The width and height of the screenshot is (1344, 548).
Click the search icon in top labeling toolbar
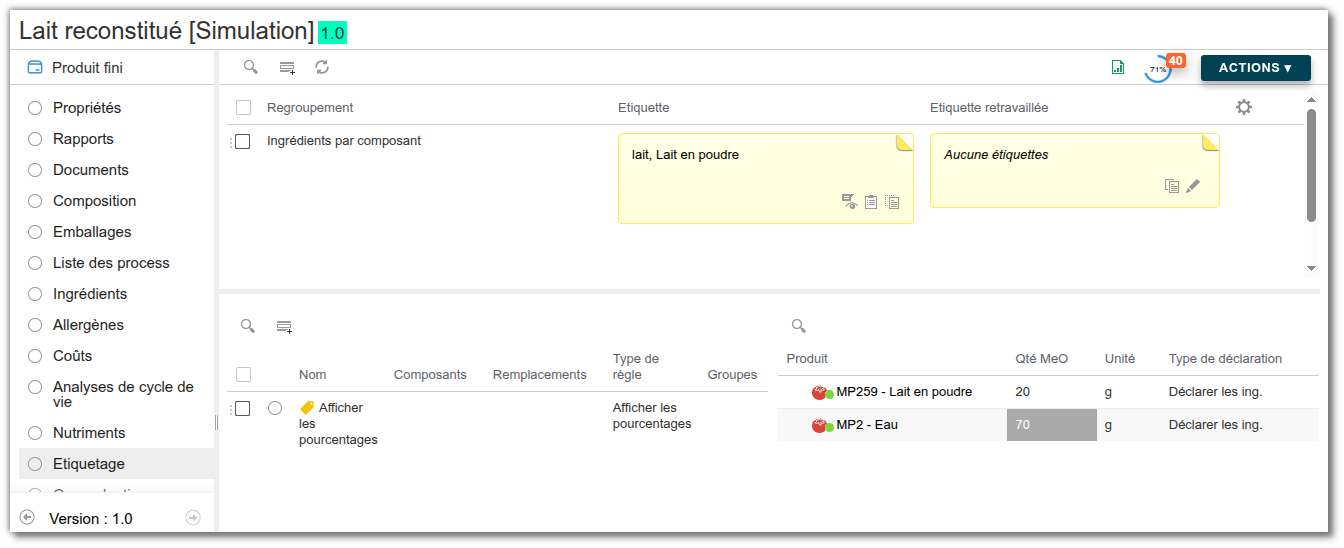tap(251, 67)
